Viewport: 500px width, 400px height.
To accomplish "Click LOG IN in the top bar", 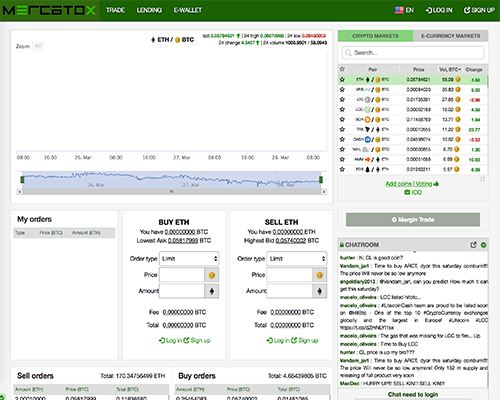I will point(439,10).
